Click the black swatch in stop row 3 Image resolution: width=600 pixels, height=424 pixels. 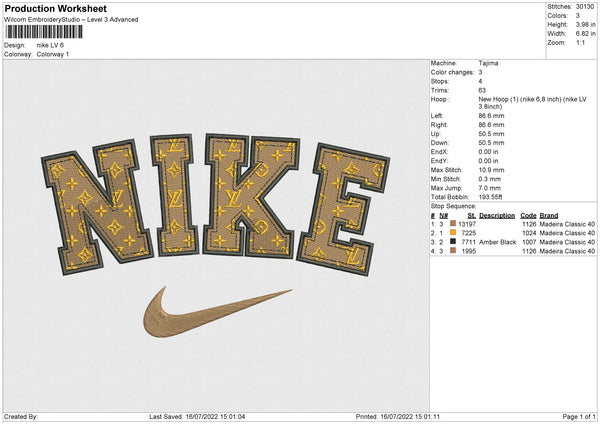click(453, 241)
